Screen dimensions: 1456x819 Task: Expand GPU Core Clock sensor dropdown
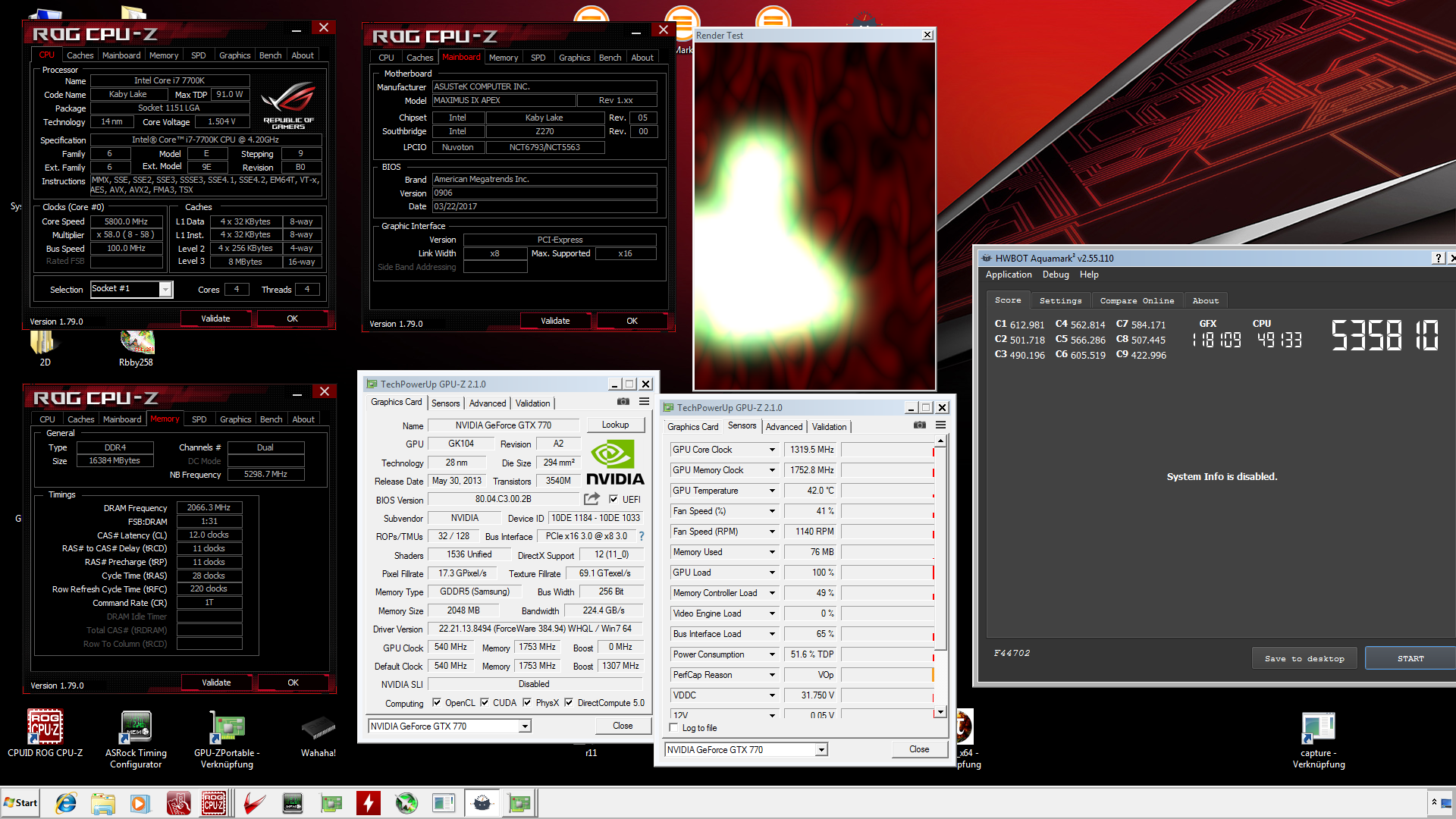[x=772, y=450]
